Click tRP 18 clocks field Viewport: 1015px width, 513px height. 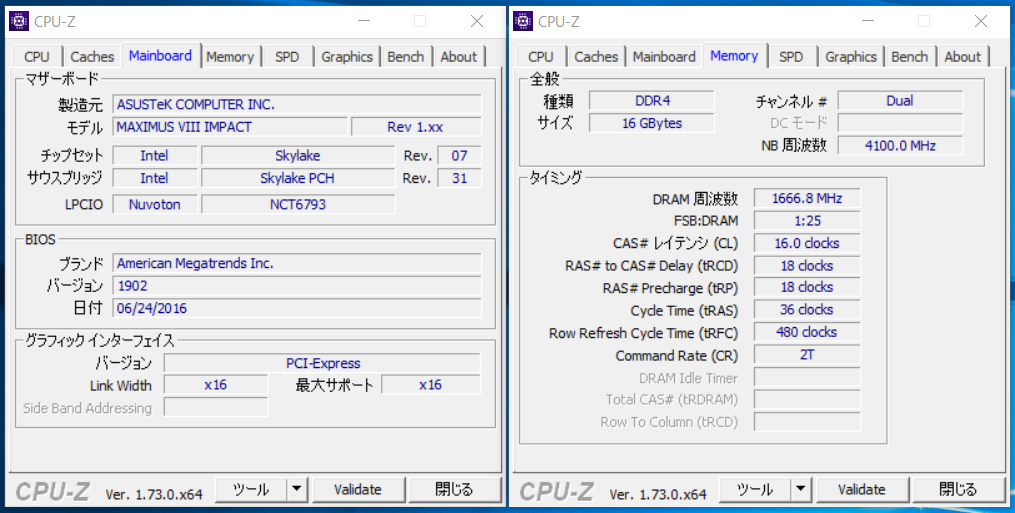[x=807, y=288]
